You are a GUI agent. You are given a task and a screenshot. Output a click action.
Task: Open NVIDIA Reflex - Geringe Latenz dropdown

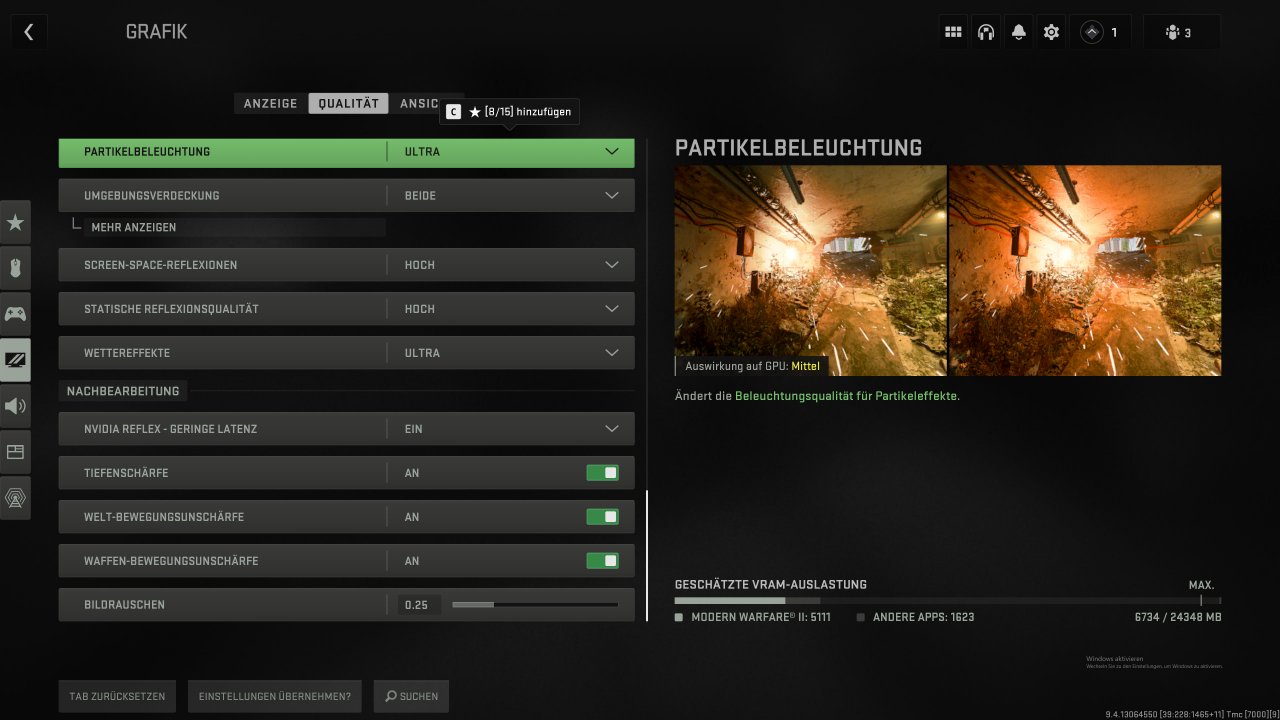click(x=346, y=429)
